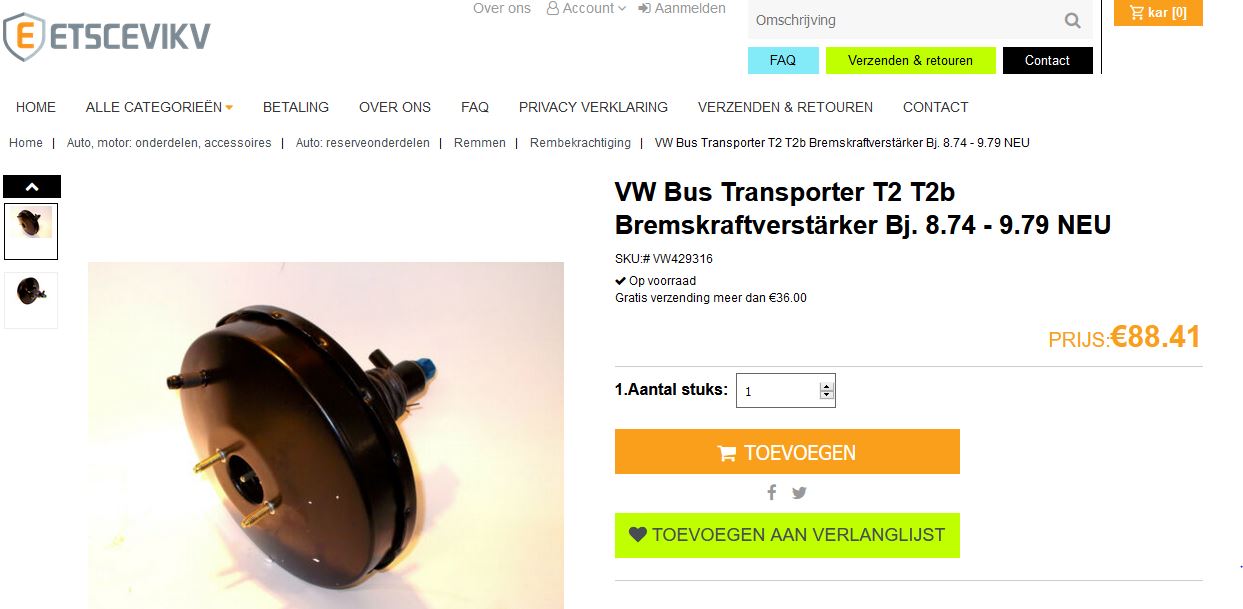The width and height of the screenshot is (1243, 609).
Task: Click the Aanmelden login link
Action: [x=682, y=8]
